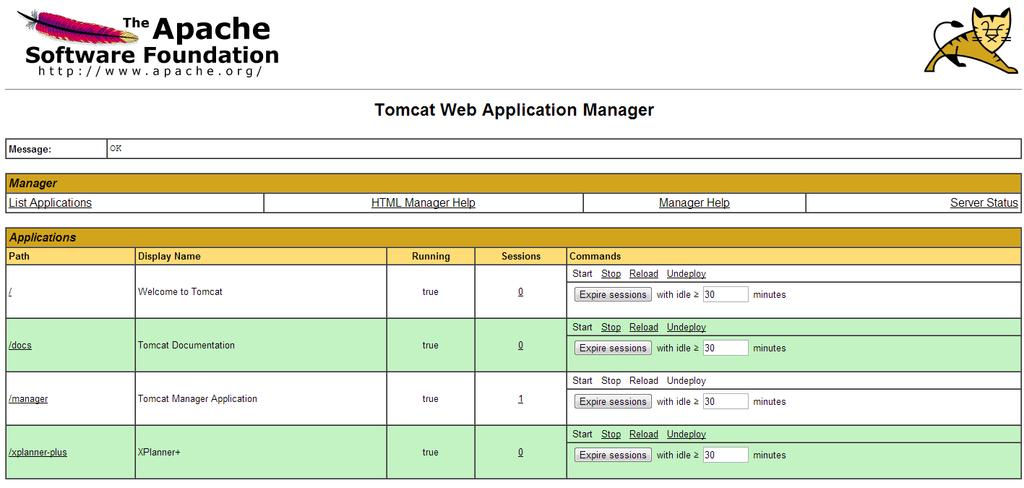View the 1 session of Tomcat Manager Application

click(x=520, y=399)
